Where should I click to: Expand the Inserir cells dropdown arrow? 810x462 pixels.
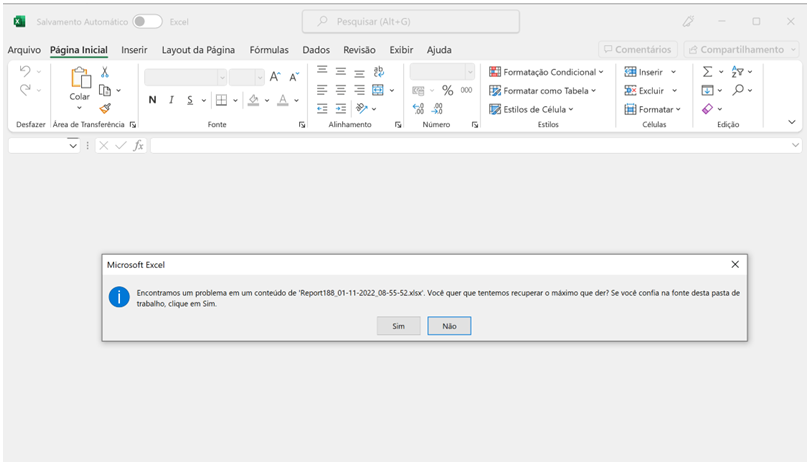click(674, 72)
